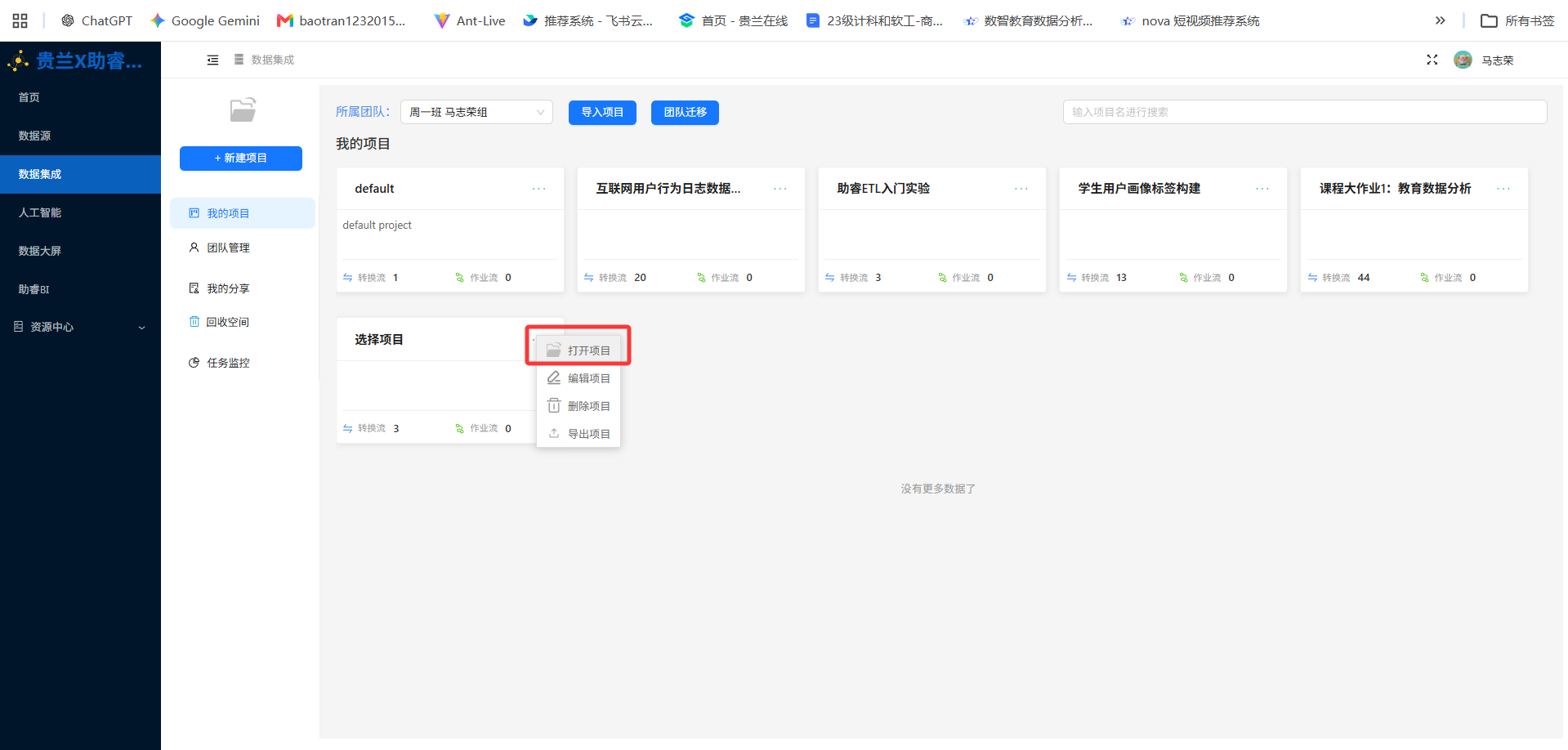Open the Ant-Live bookmark
The image size is (1568, 750).
click(x=470, y=20)
